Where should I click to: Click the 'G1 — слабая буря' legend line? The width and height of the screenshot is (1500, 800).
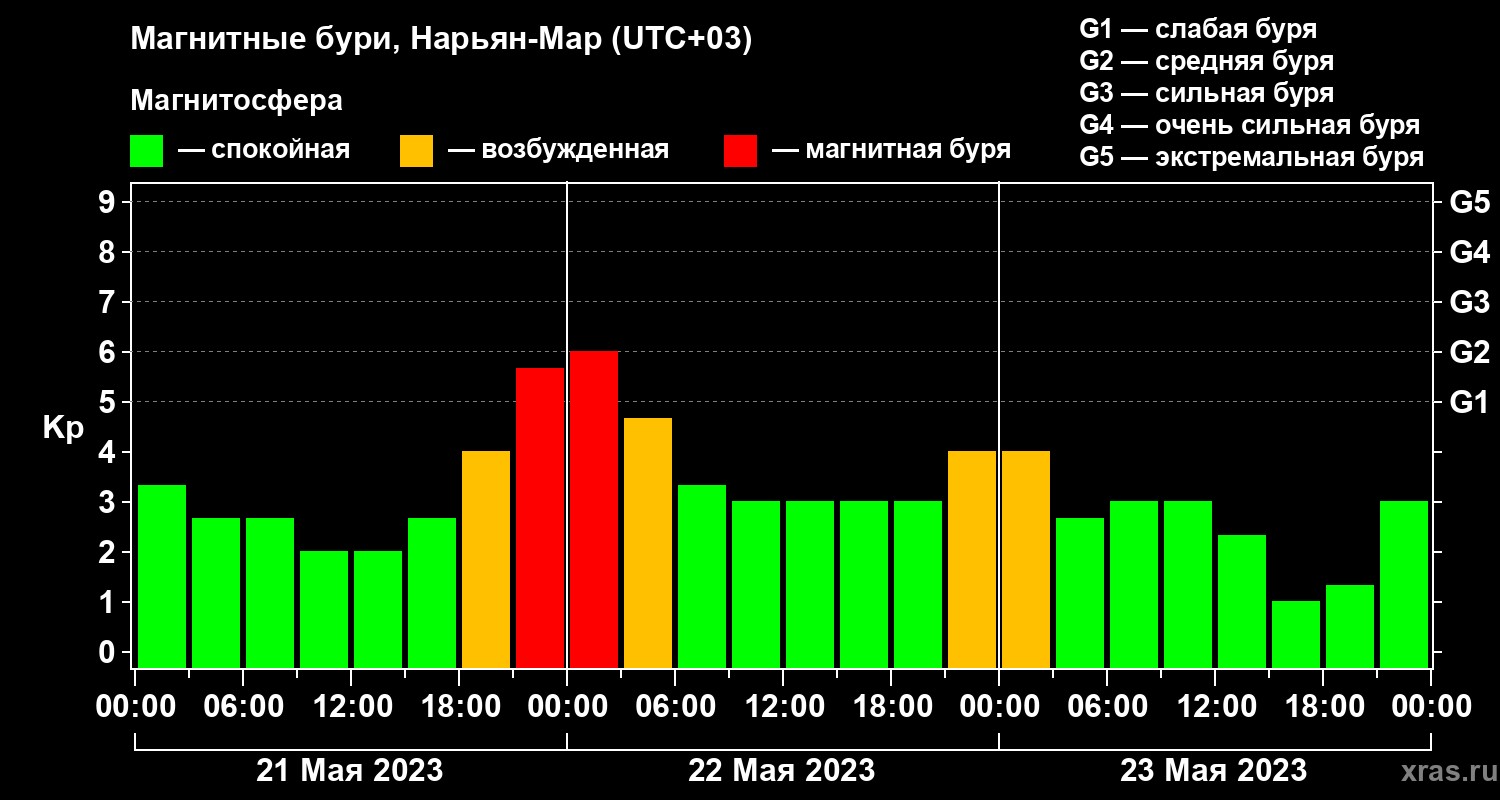1198,28
